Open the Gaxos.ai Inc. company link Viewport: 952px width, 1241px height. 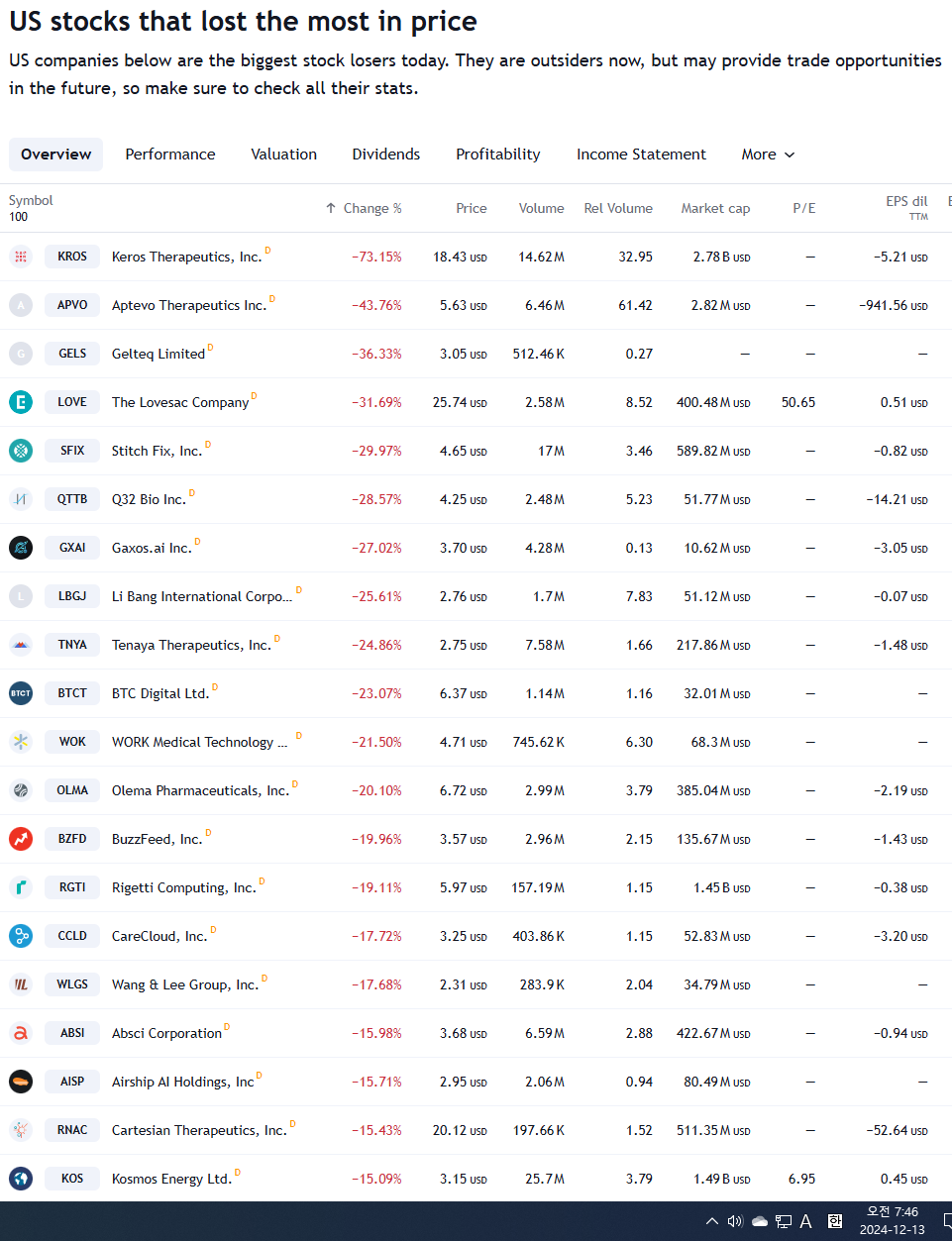click(152, 548)
